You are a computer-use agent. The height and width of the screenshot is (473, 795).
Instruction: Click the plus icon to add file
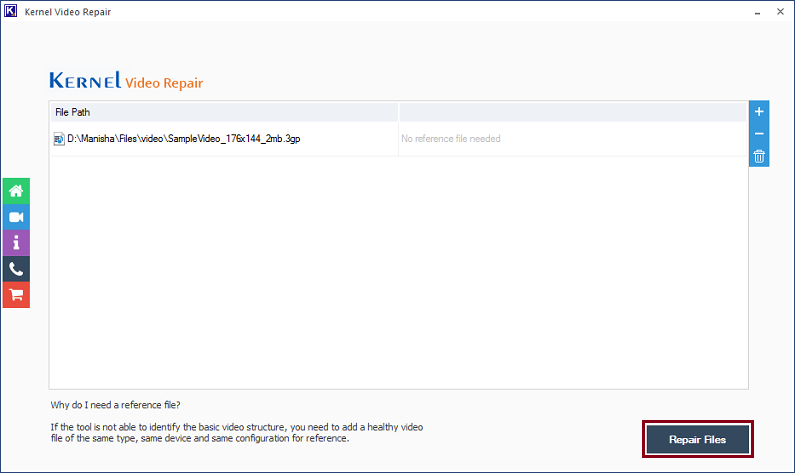coord(759,111)
